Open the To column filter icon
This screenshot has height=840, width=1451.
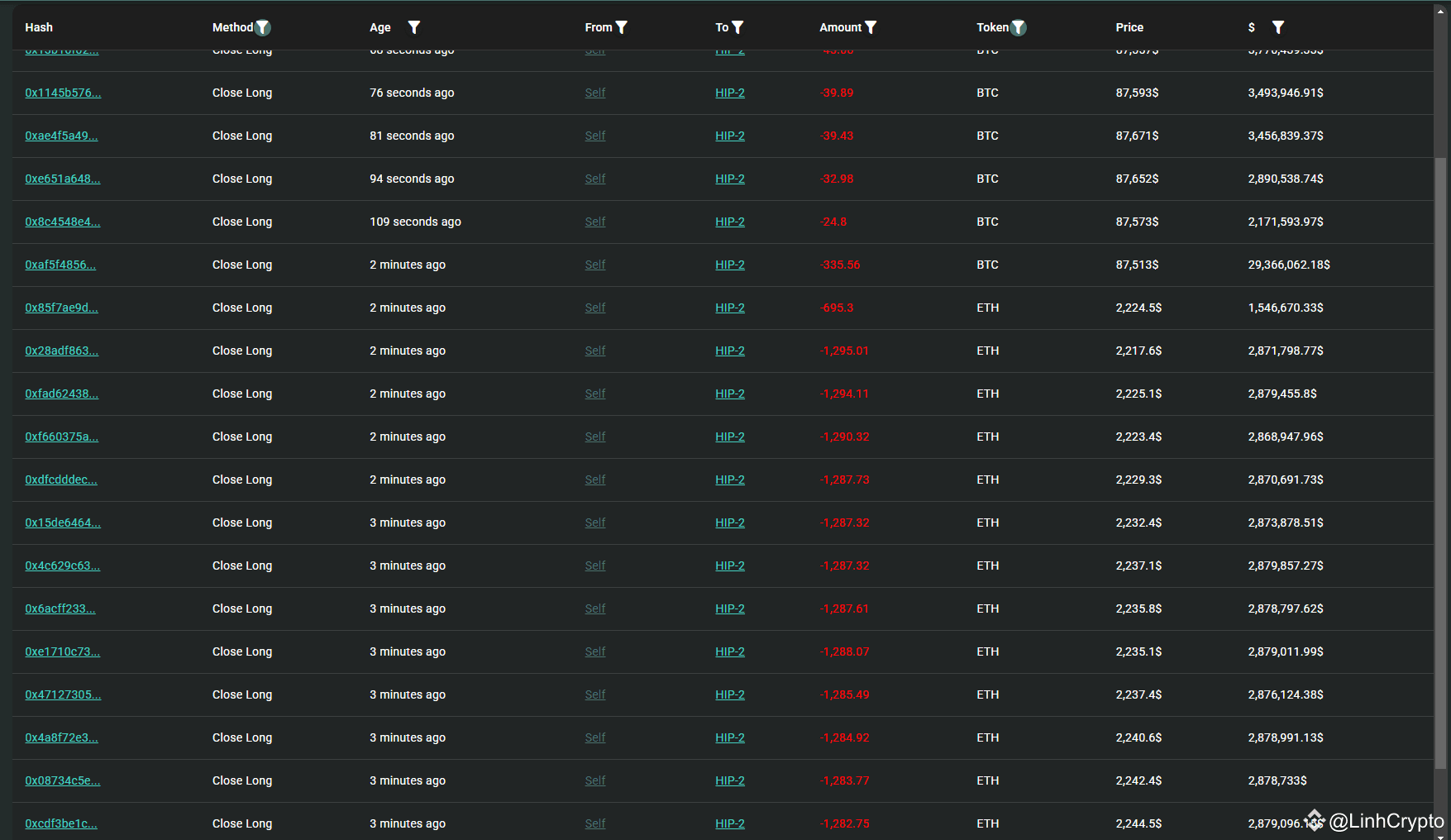[x=737, y=27]
